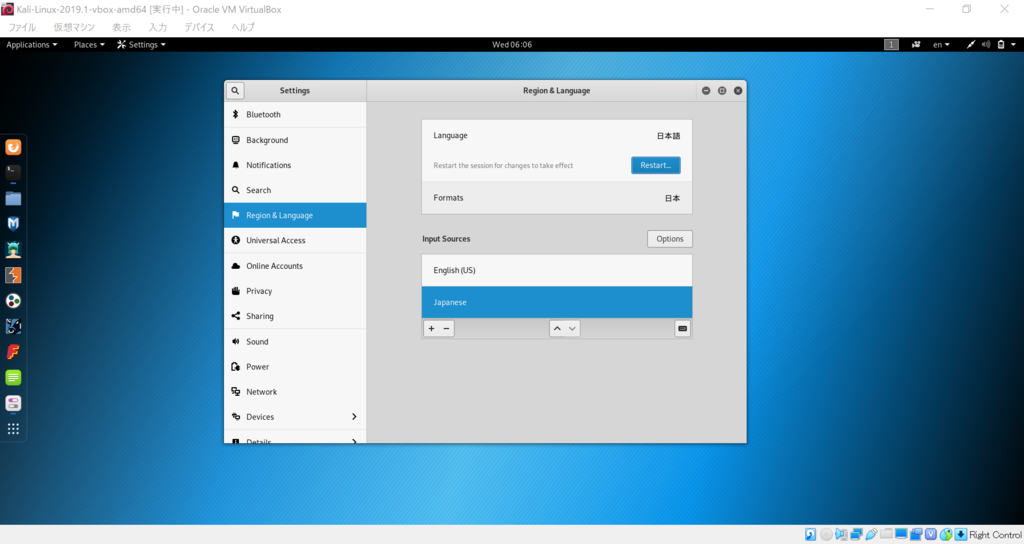Viewport: 1024px width, 544px height.
Task: Select Japanese input source
Action: coord(557,302)
